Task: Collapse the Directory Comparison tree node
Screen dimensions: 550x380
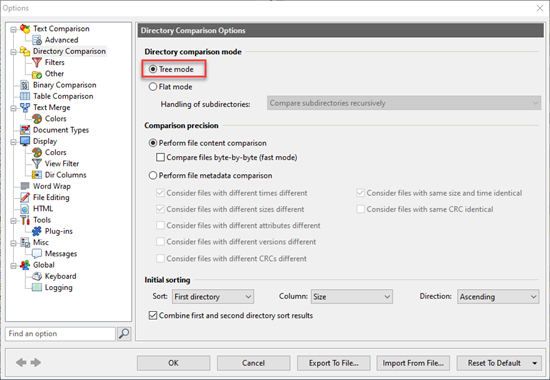Action: click(x=13, y=52)
